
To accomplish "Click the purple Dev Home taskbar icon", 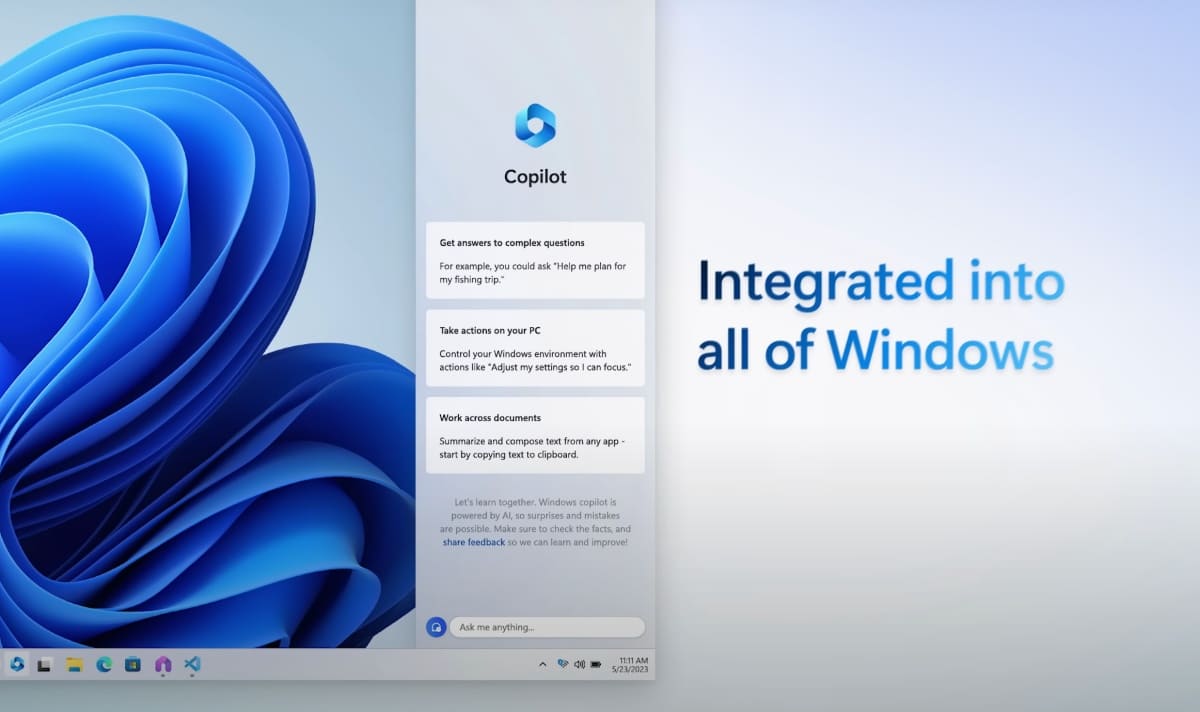I will point(163,664).
